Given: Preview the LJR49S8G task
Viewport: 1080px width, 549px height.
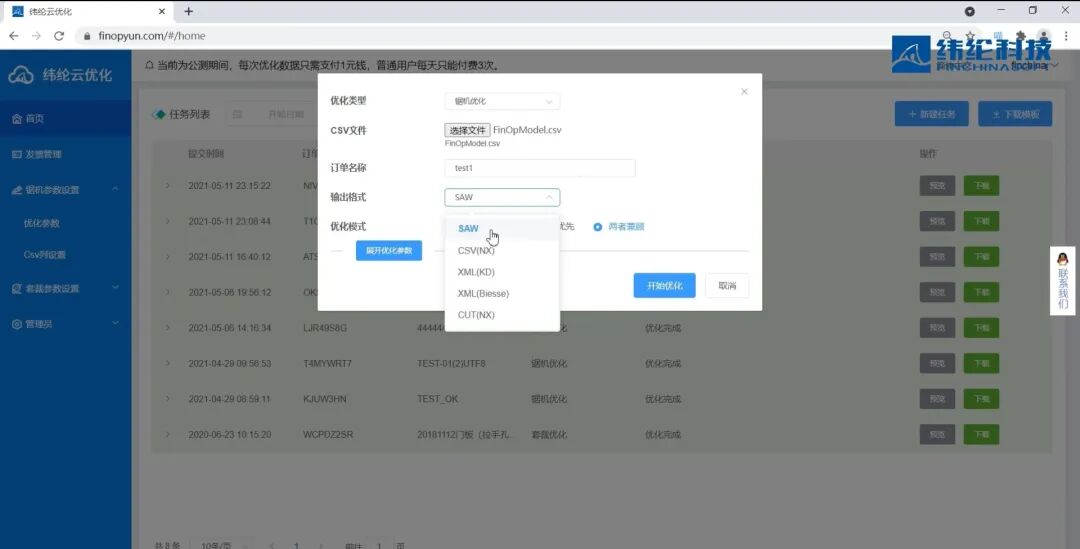Looking at the screenshot, I should click(937, 328).
